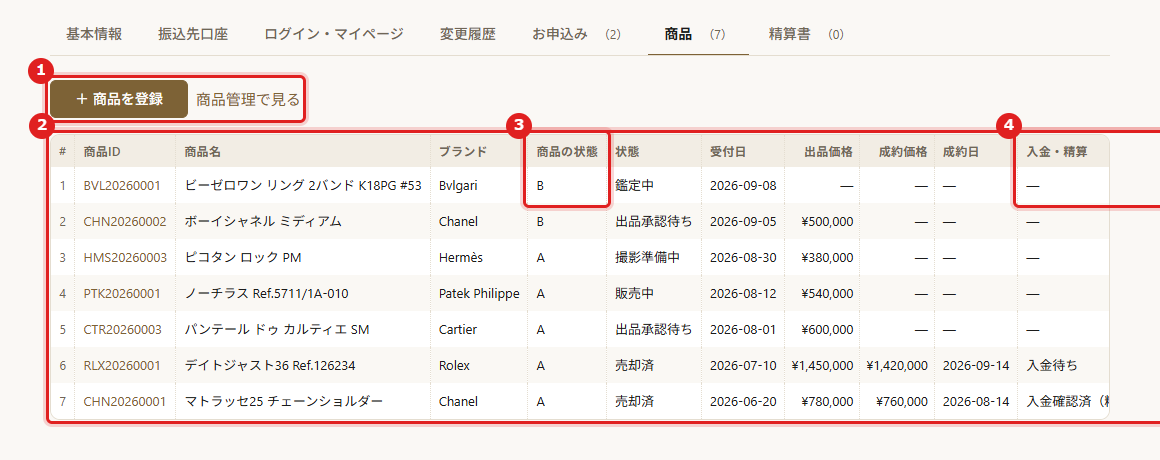Click the contract price ¥1,420,000

(897, 365)
